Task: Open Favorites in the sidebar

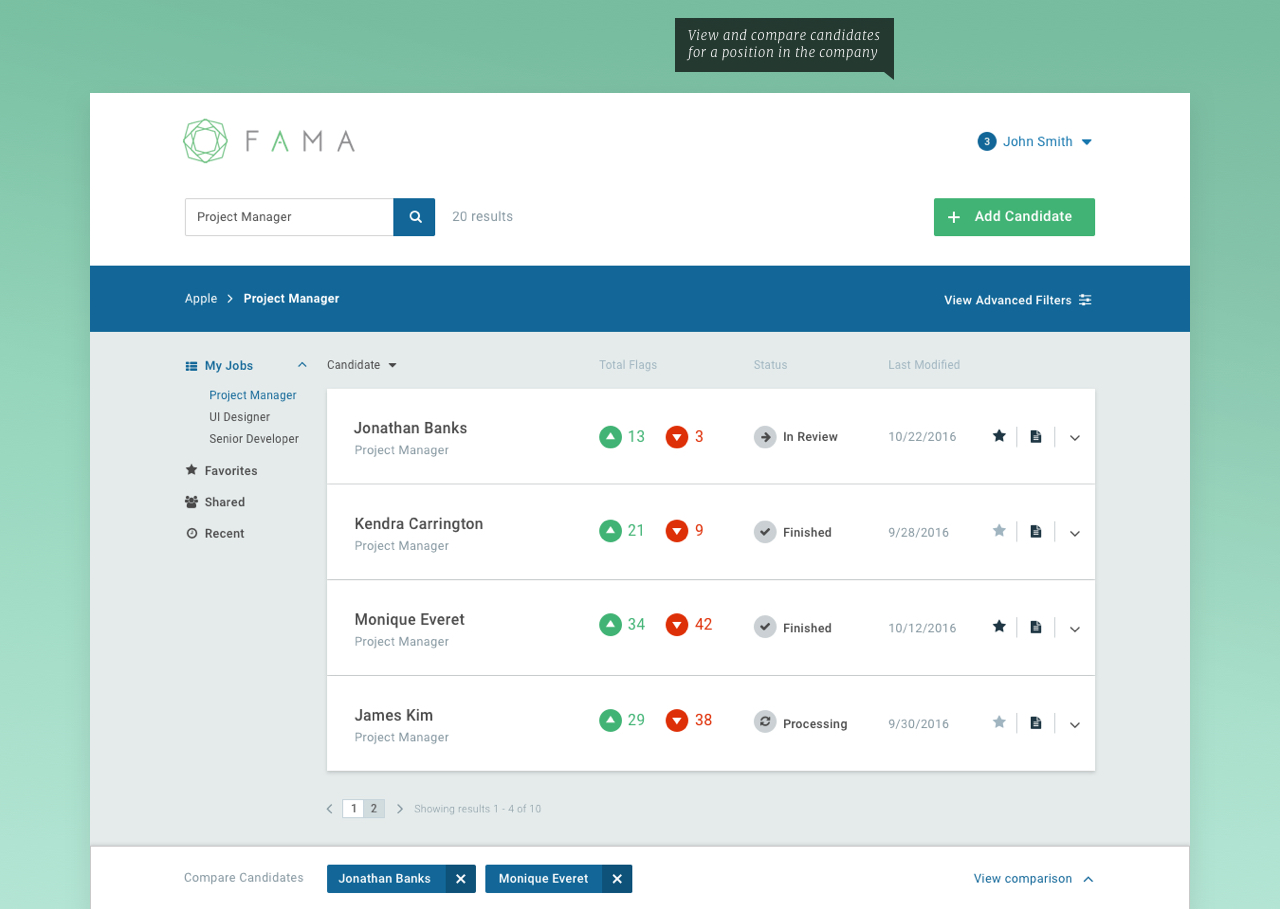Action: tap(231, 471)
